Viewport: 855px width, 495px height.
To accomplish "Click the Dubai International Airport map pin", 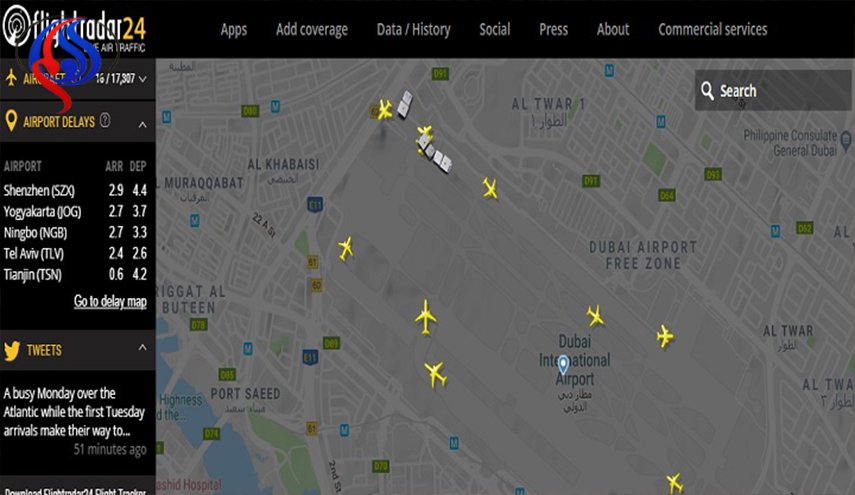I will (563, 364).
